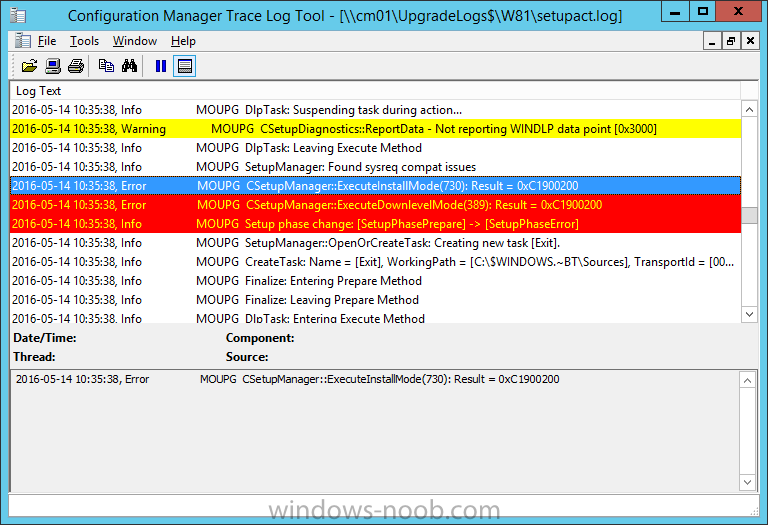Open the Help menu
Viewport: 768px width, 525px height.
click(x=183, y=41)
